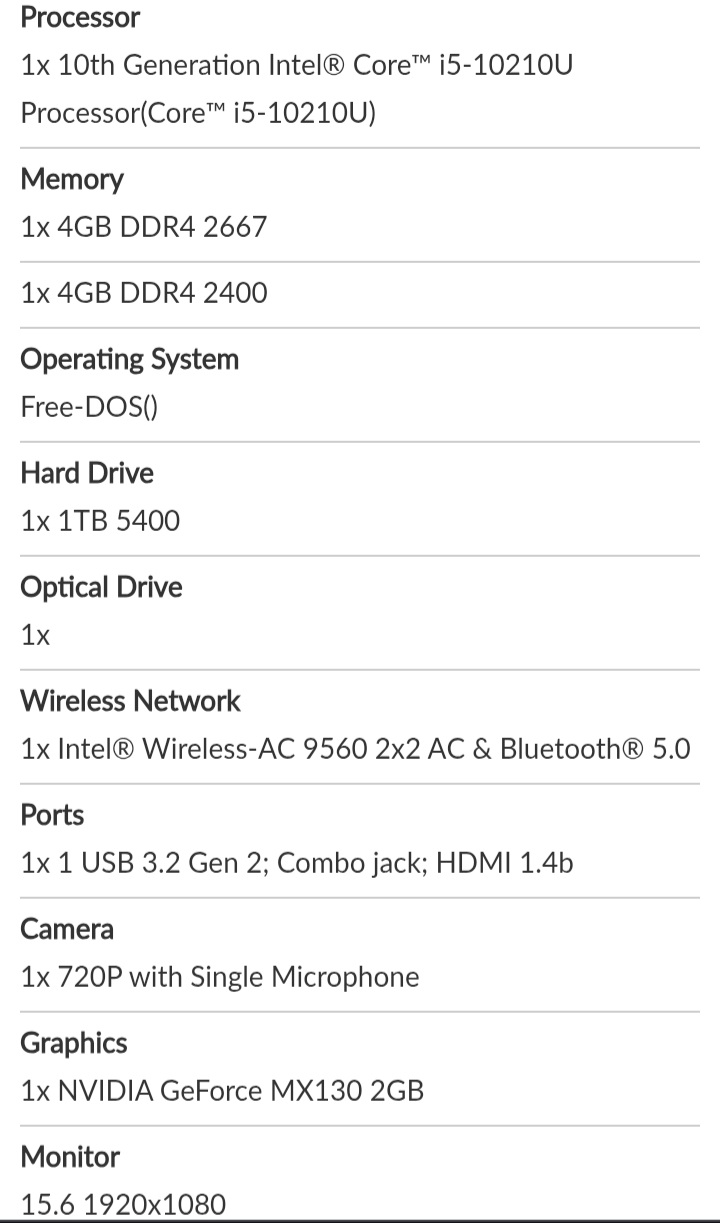Screen dimensions: 720x1223
Task: Select the Intel Wireless-AC 9560 entry
Action: 355,749
